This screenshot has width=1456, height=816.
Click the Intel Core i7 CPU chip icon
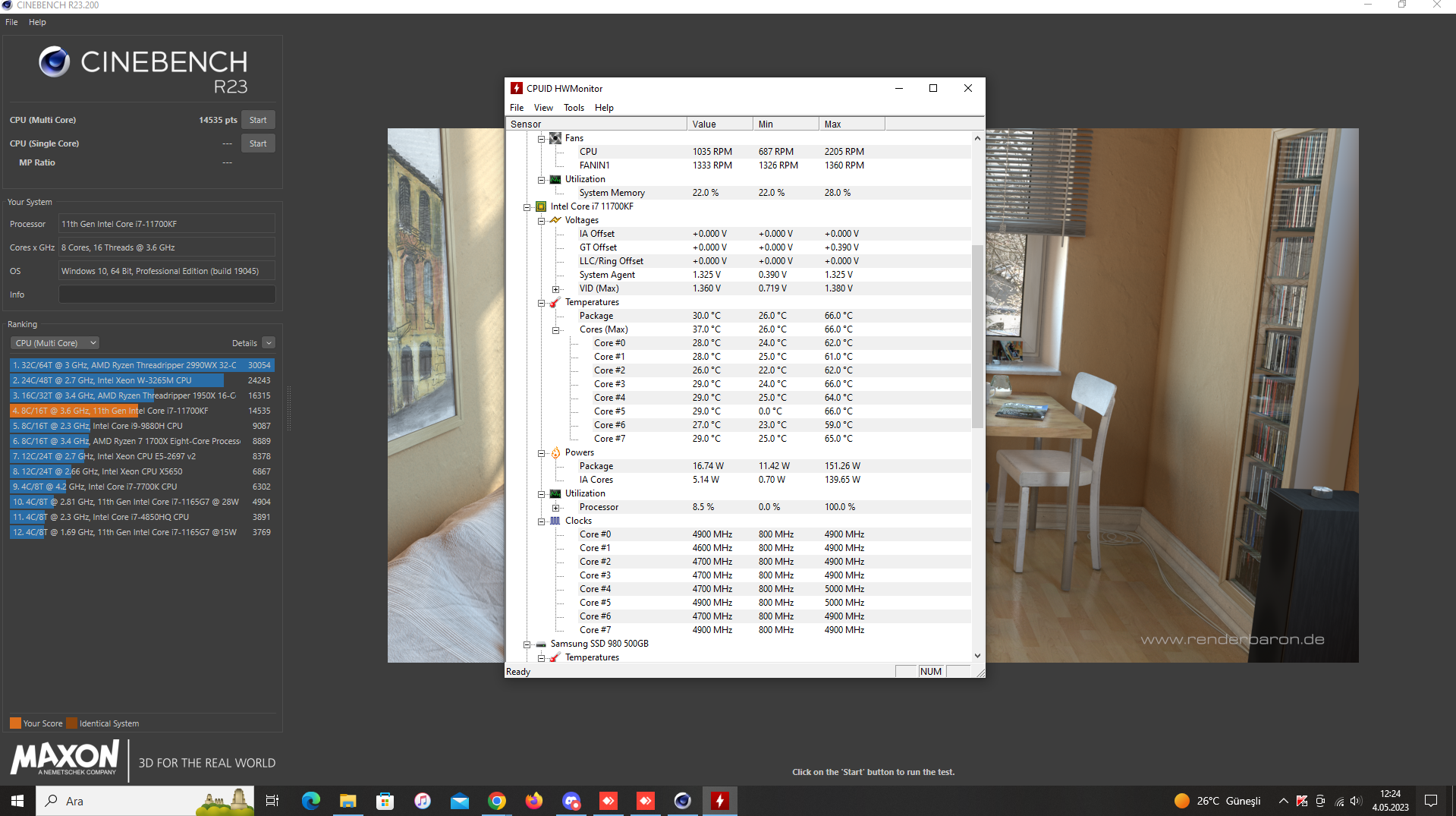click(x=541, y=206)
